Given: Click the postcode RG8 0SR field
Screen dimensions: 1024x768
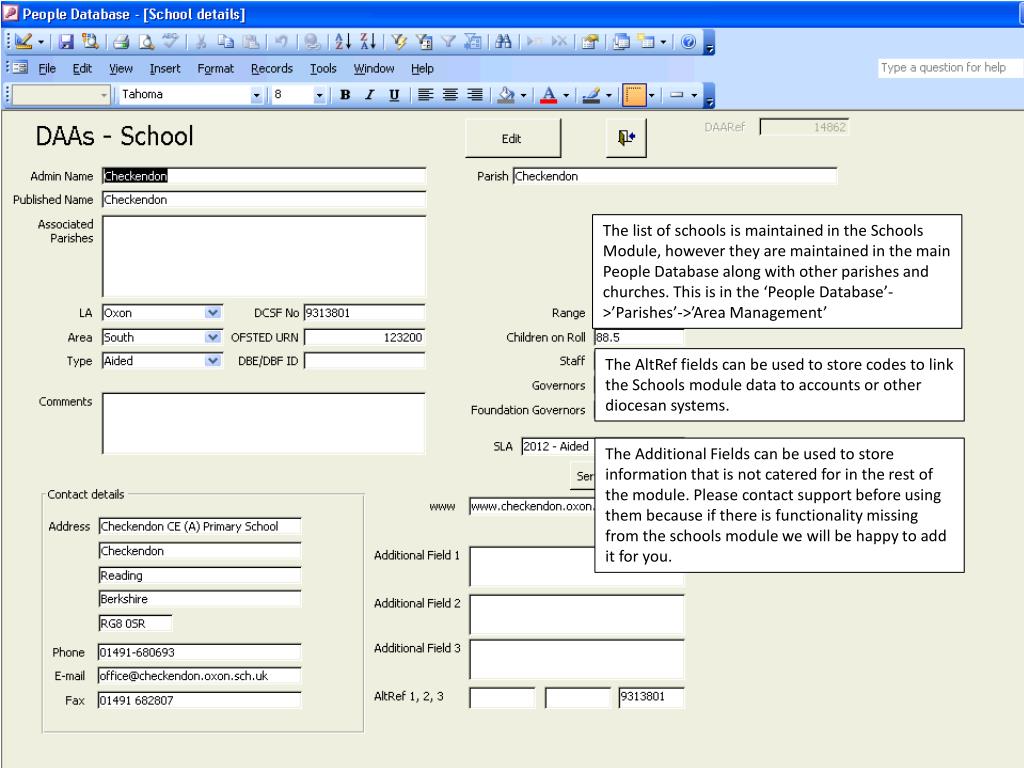Looking at the screenshot, I should 135,623.
